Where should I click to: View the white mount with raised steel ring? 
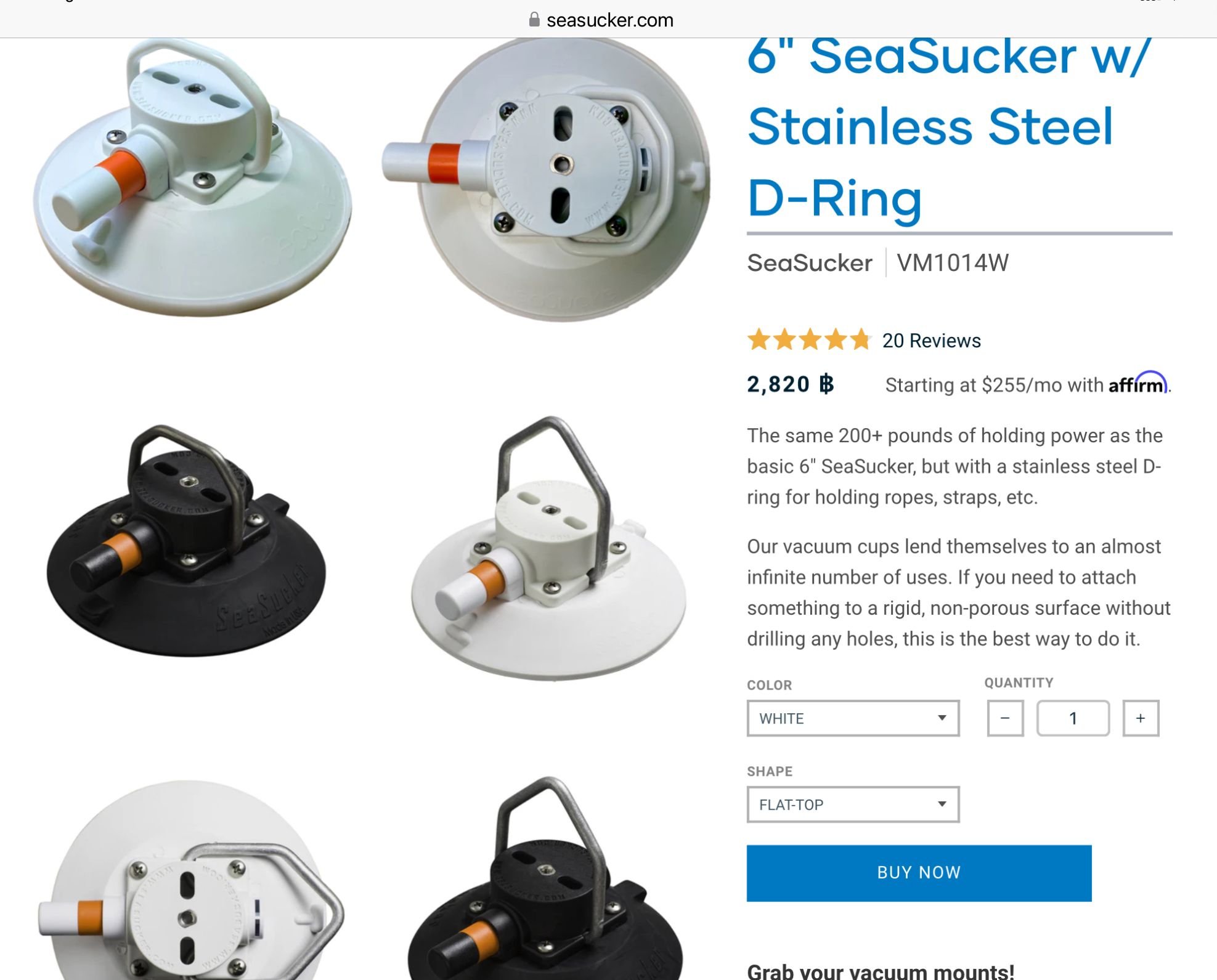point(548,548)
